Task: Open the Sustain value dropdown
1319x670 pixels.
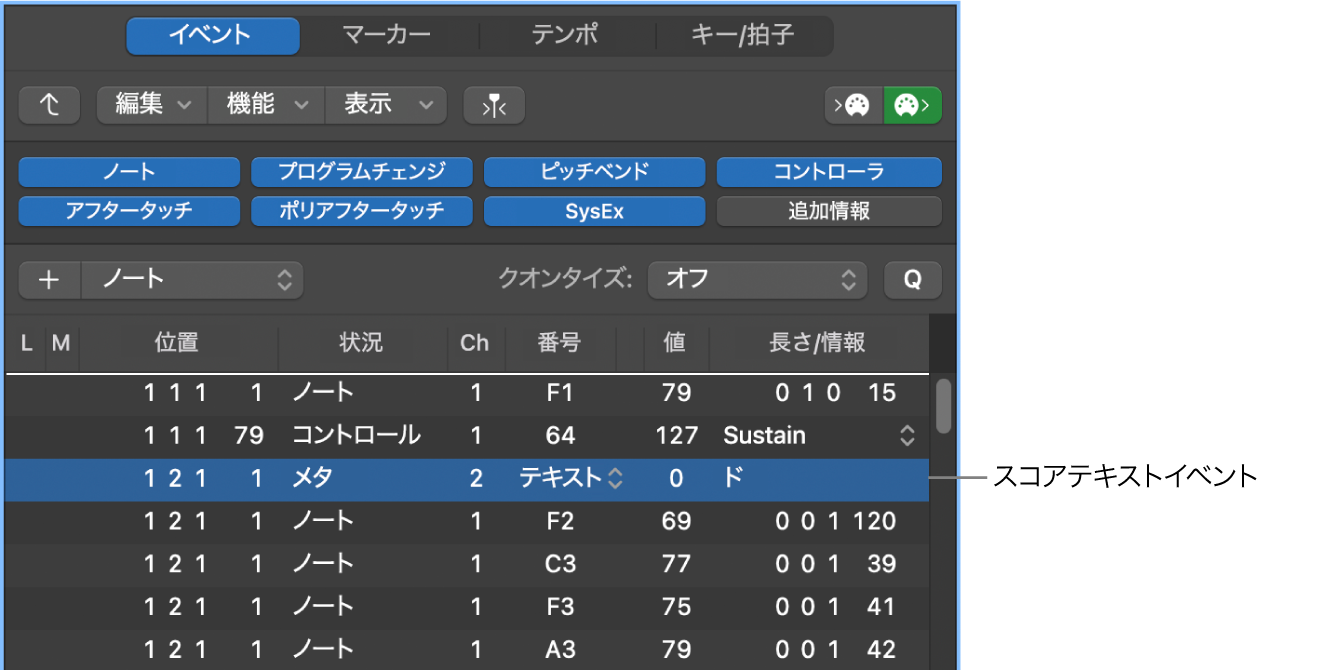Action: 906,435
